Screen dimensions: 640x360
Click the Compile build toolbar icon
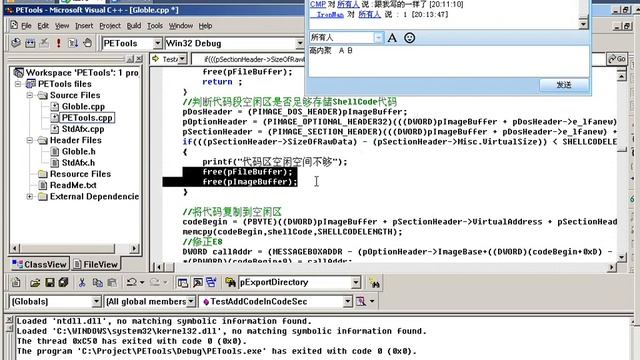[16, 43]
